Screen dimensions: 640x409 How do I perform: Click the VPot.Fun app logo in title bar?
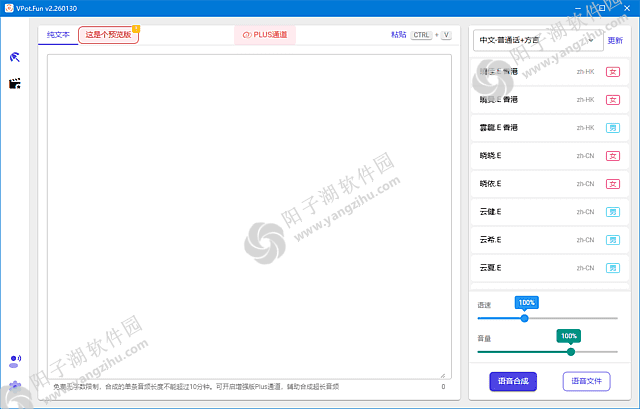click(x=9, y=8)
